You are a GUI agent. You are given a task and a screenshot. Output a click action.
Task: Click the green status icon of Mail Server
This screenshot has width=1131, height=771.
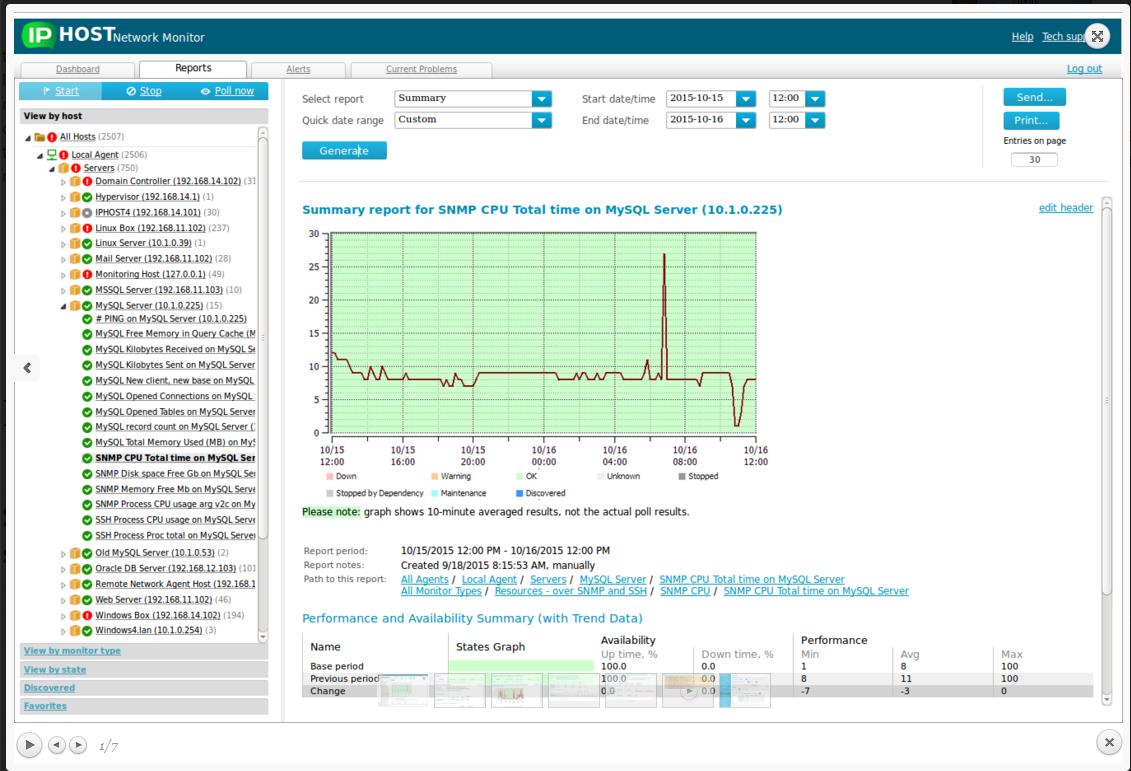click(x=87, y=259)
